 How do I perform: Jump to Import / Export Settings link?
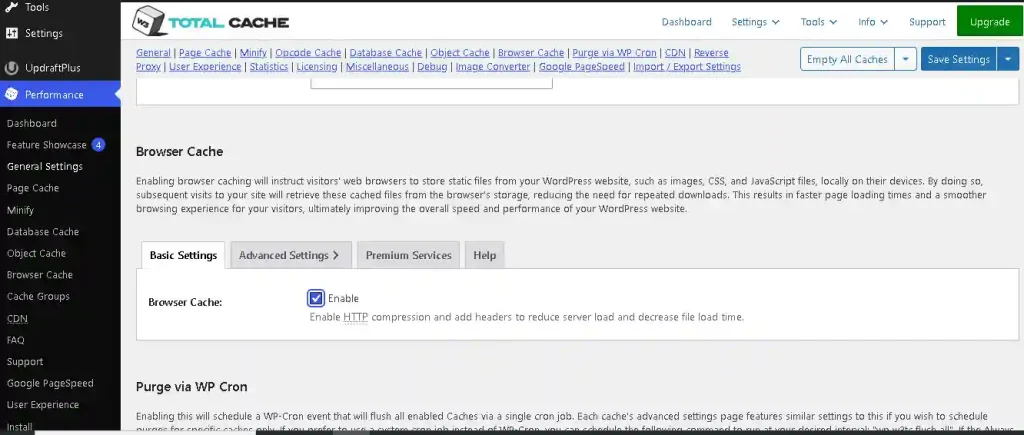pos(687,67)
